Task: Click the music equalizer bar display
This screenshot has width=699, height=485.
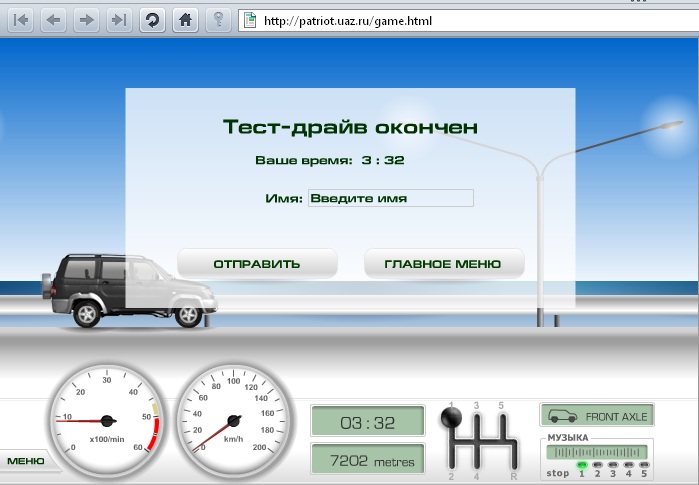Action: pos(596,452)
